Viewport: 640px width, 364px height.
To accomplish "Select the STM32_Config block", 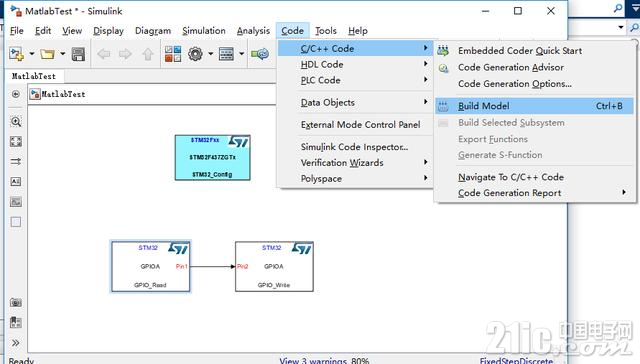I will [213, 158].
